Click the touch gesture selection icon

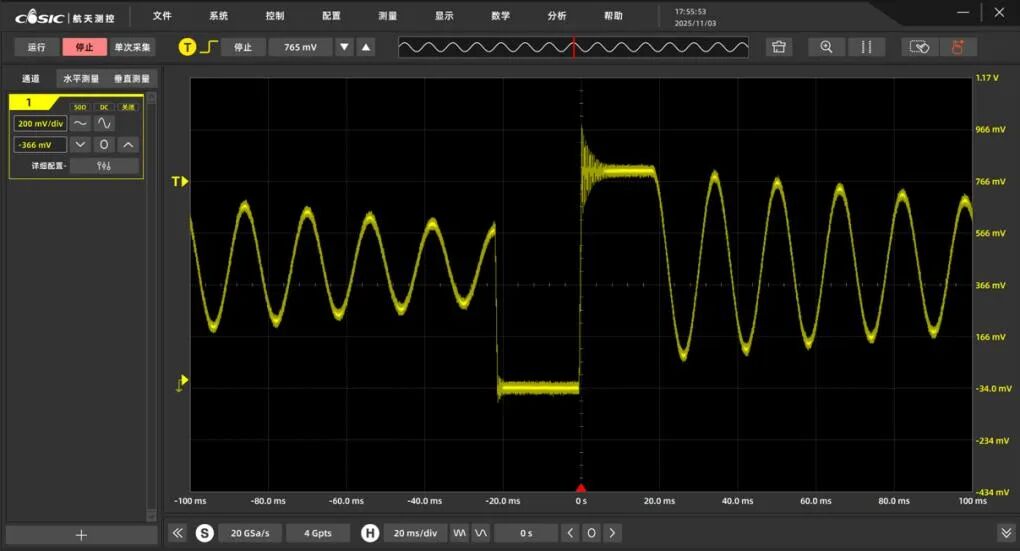tap(920, 47)
